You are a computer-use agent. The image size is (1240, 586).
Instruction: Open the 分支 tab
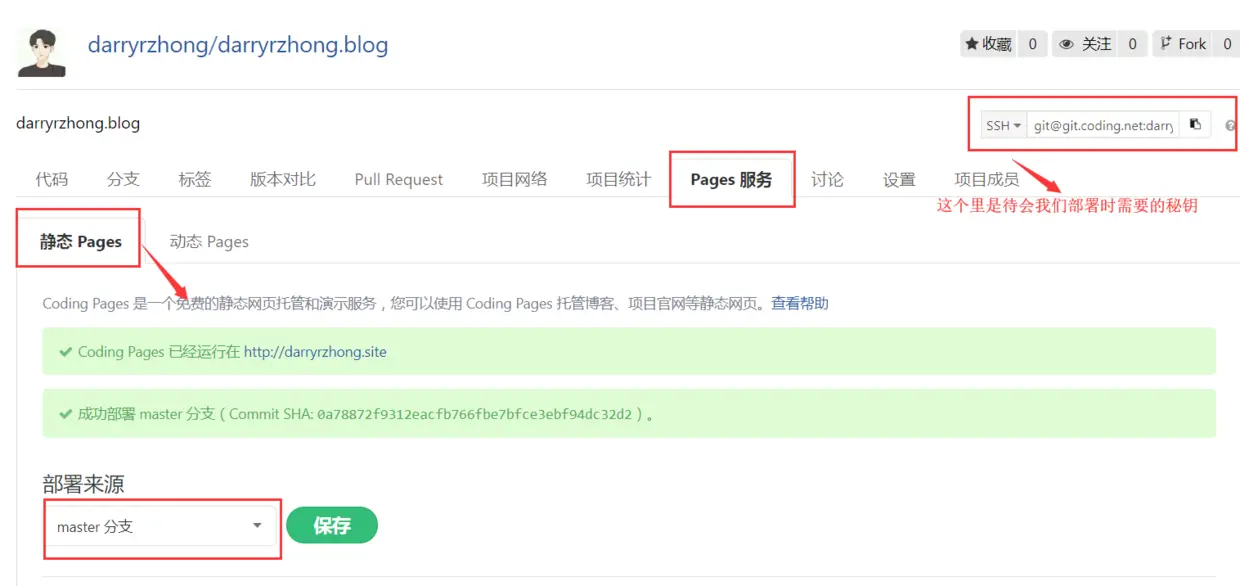(x=123, y=179)
